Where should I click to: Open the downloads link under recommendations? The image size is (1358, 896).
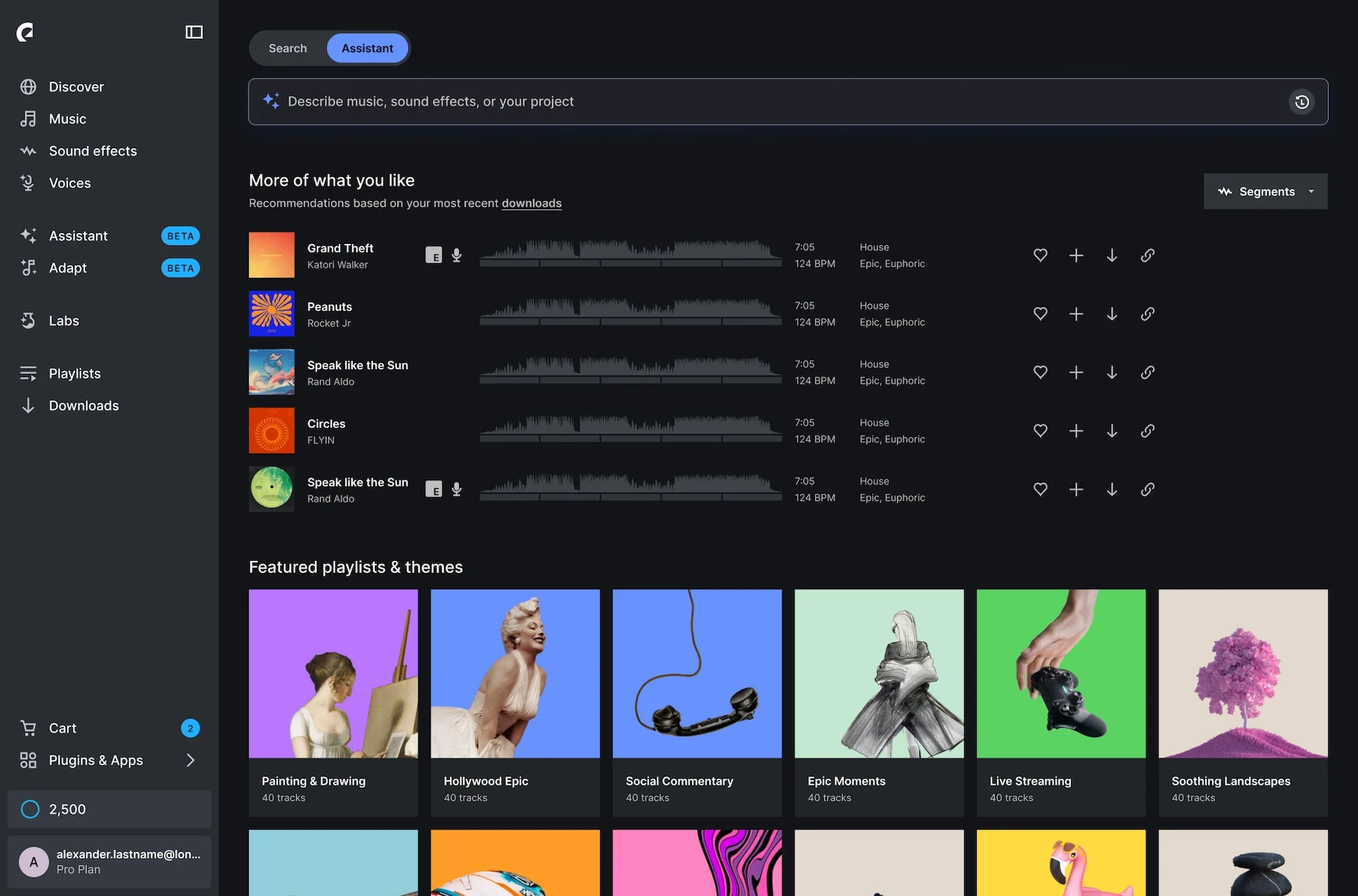531,203
